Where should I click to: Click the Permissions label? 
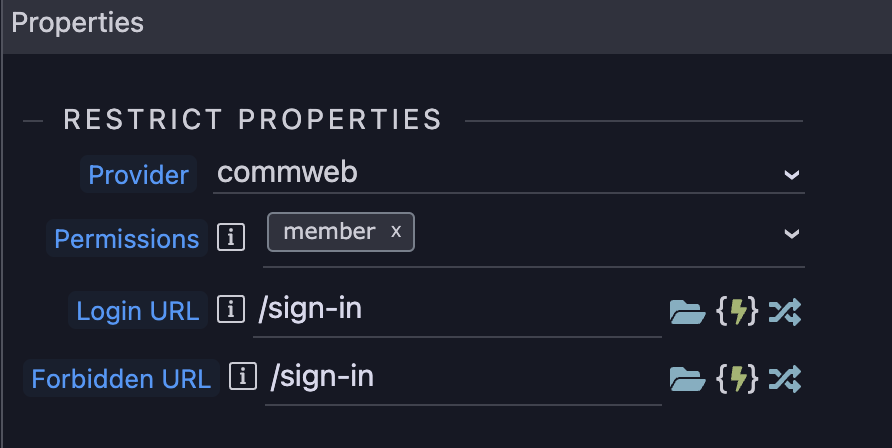click(126, 238)
